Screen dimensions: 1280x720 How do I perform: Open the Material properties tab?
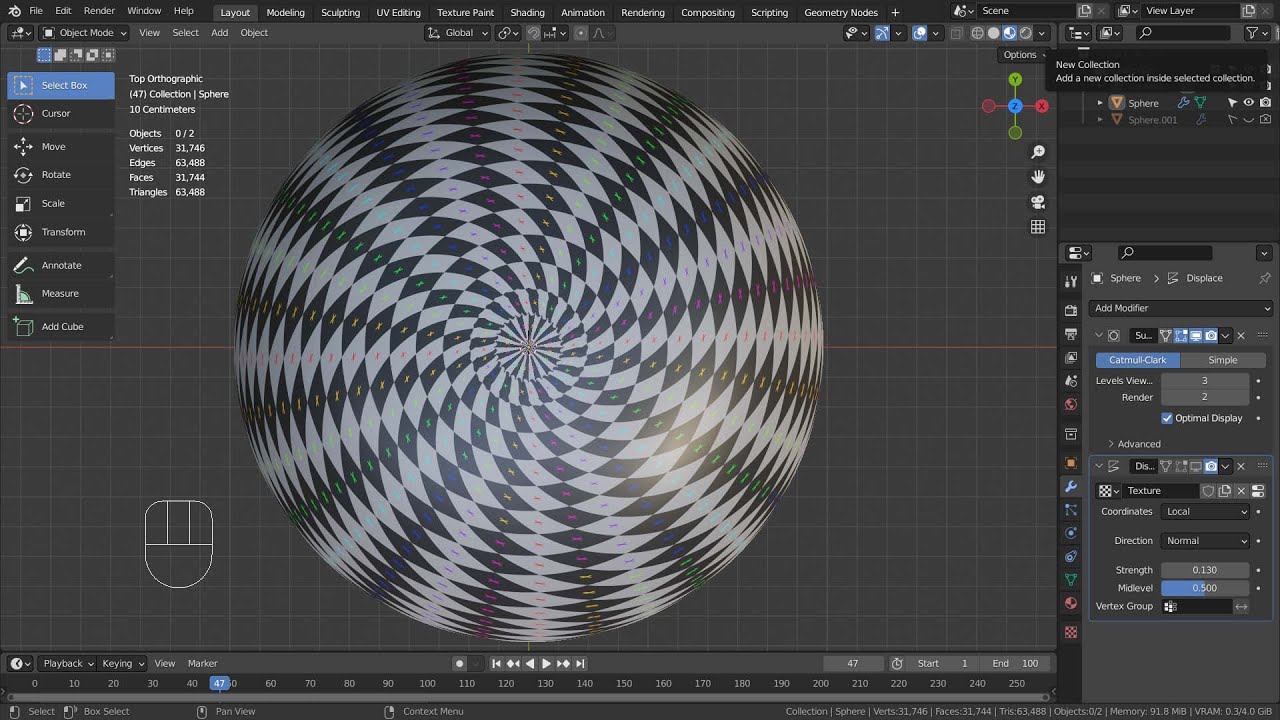click(1071, 603)
